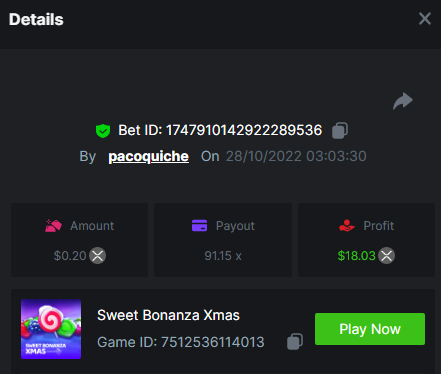Click the 91.15 x payout value
Viewport: 441px width, 374px height.
[223, 256]
